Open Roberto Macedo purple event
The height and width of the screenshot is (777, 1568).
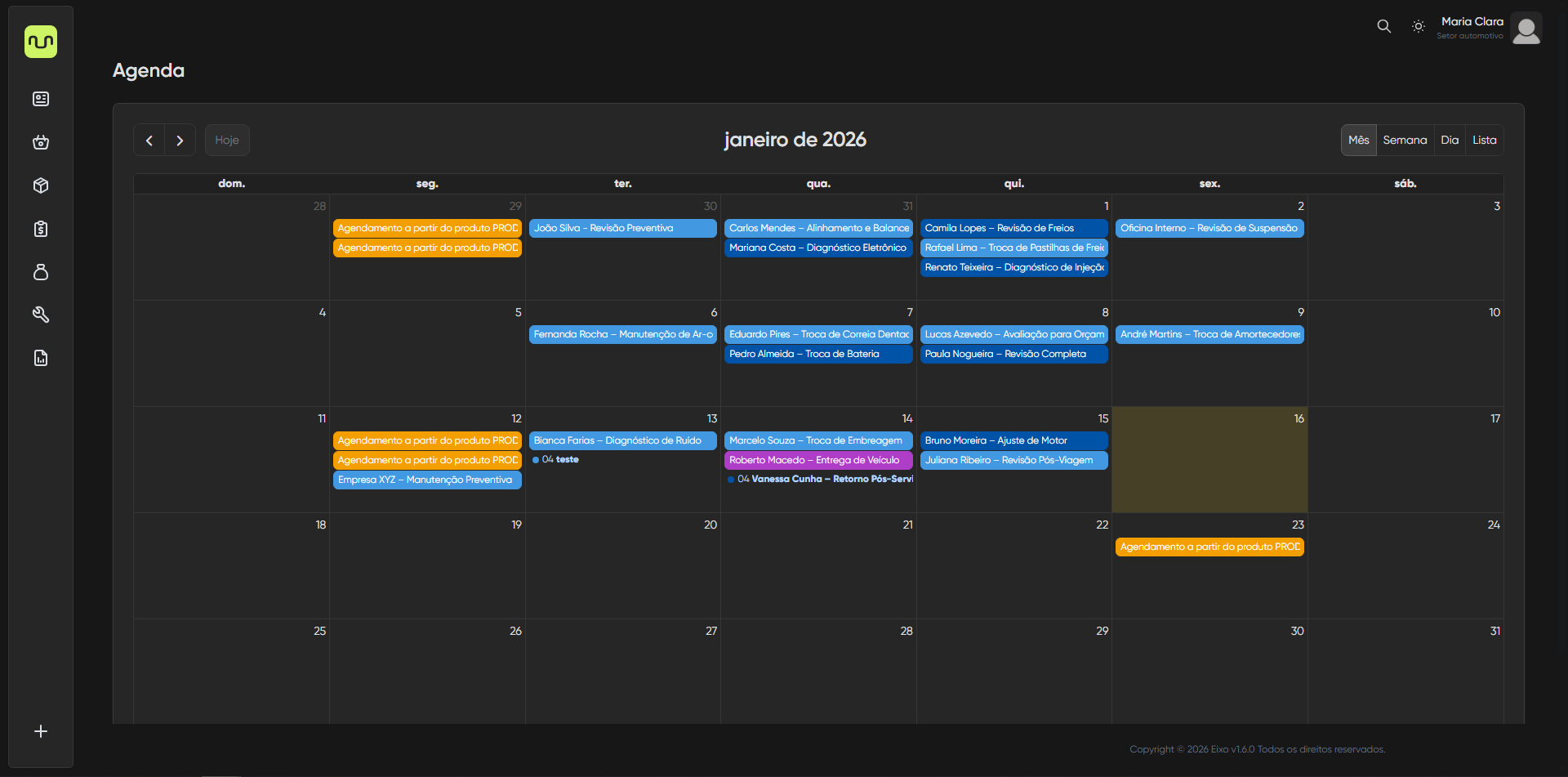(x=817, y=460)
